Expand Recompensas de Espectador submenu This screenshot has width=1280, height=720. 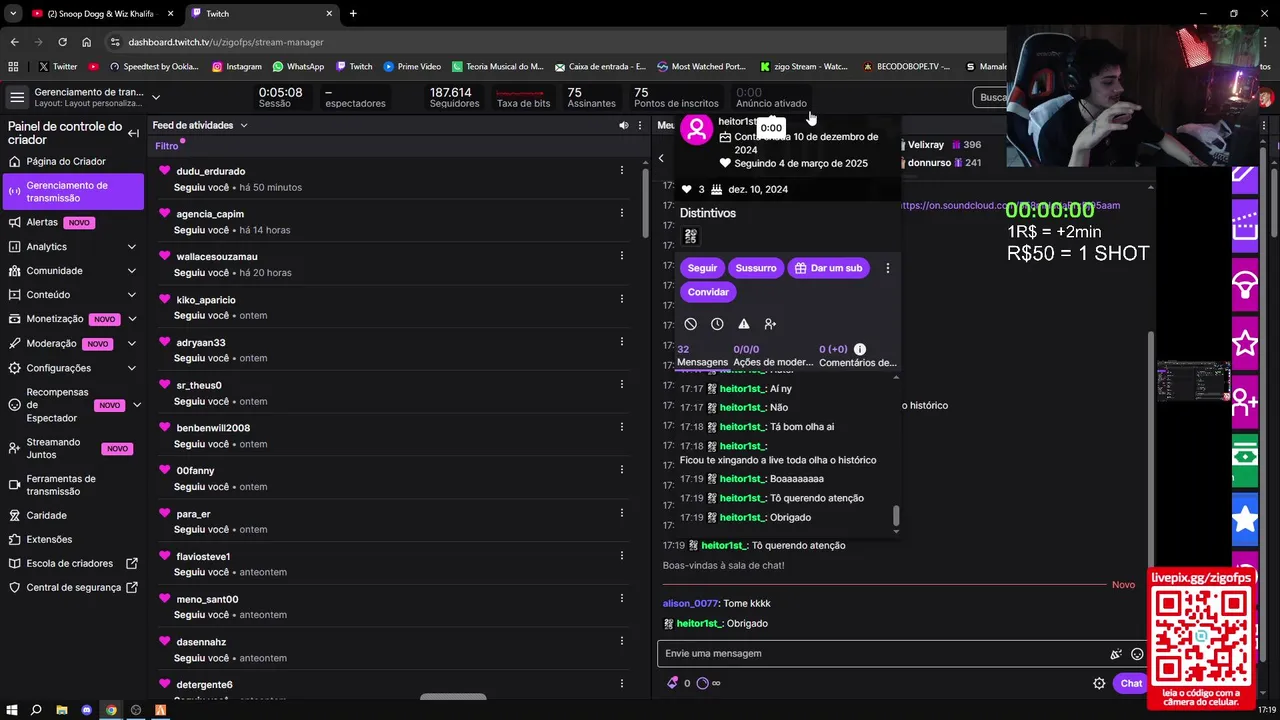coord(137,405)
